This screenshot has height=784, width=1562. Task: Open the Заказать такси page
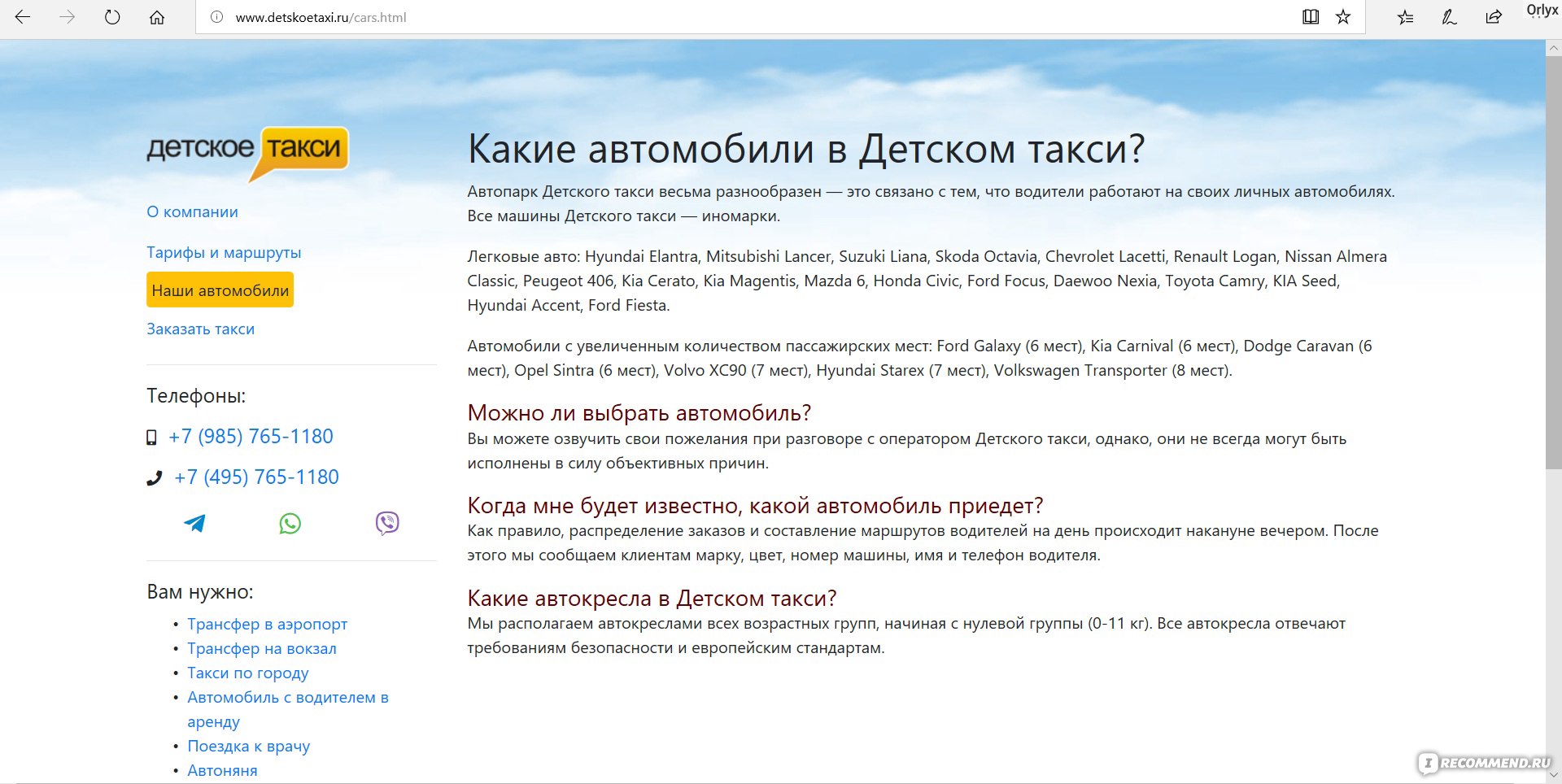pos(200,329)
